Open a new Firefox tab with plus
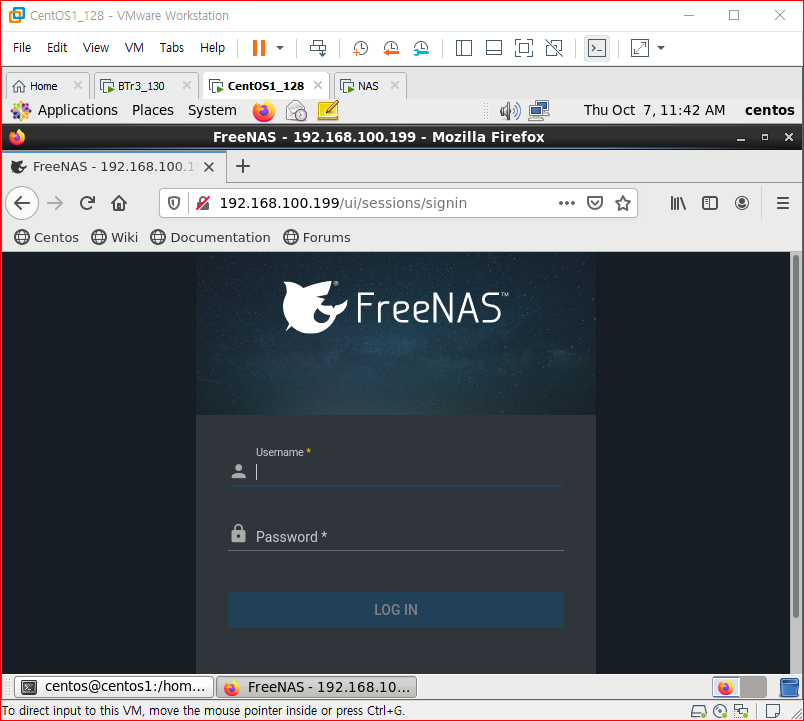 pos(243,166)
